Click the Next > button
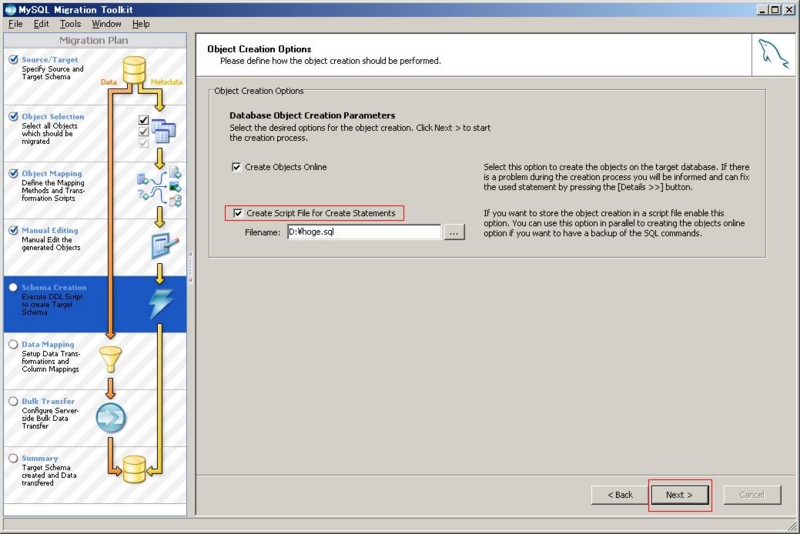Screen dimensions: 800x534 click(679, 495)
